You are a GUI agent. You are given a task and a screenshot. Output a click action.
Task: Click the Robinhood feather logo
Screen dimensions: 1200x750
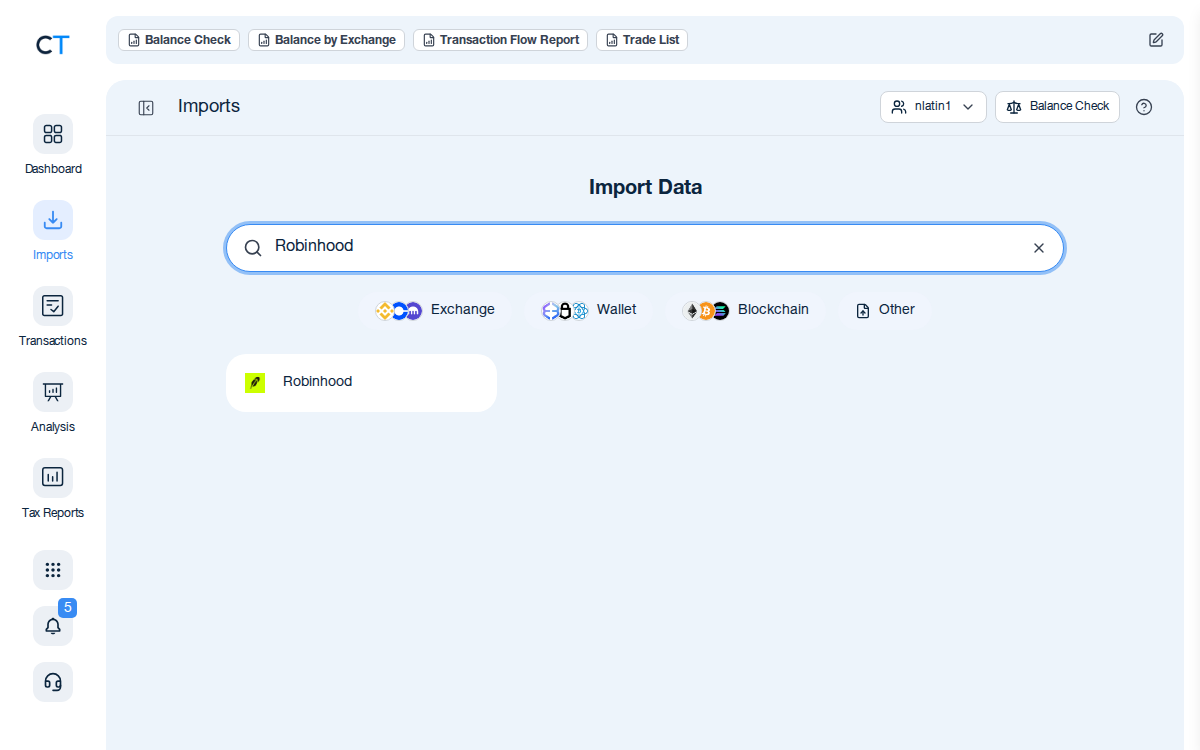[x=255, y=383]
